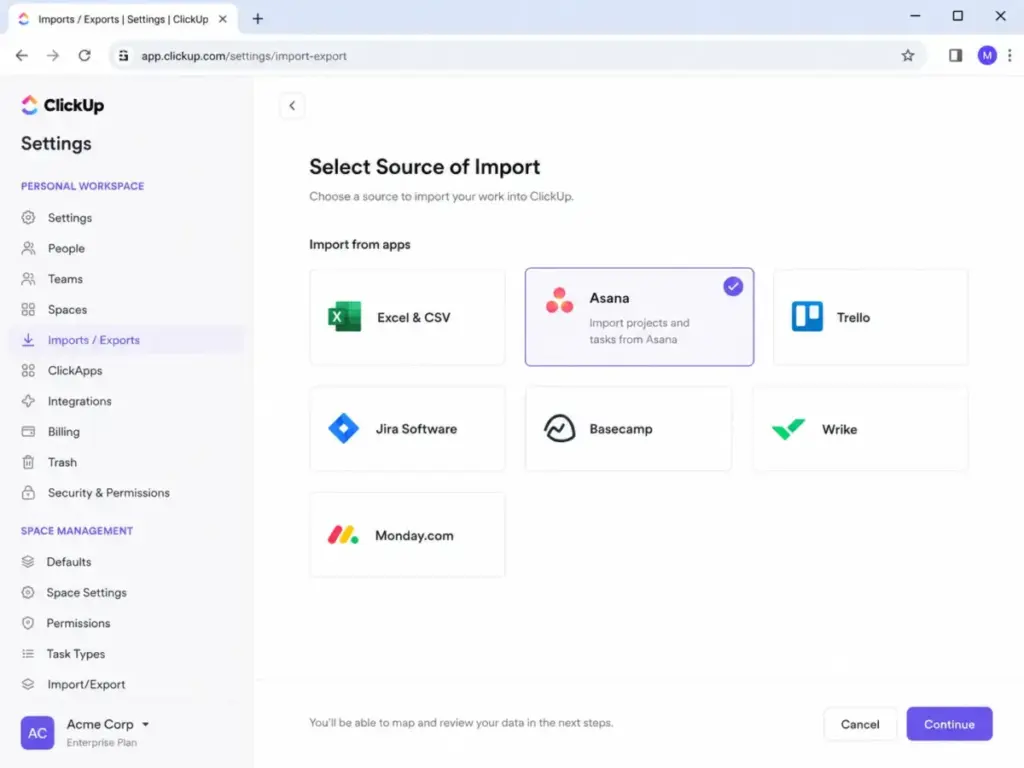Click the Asana card description text
Image resolution: width=1024 pixels, height=768 pixels.
pyautogui.click(x=639, y=331)
